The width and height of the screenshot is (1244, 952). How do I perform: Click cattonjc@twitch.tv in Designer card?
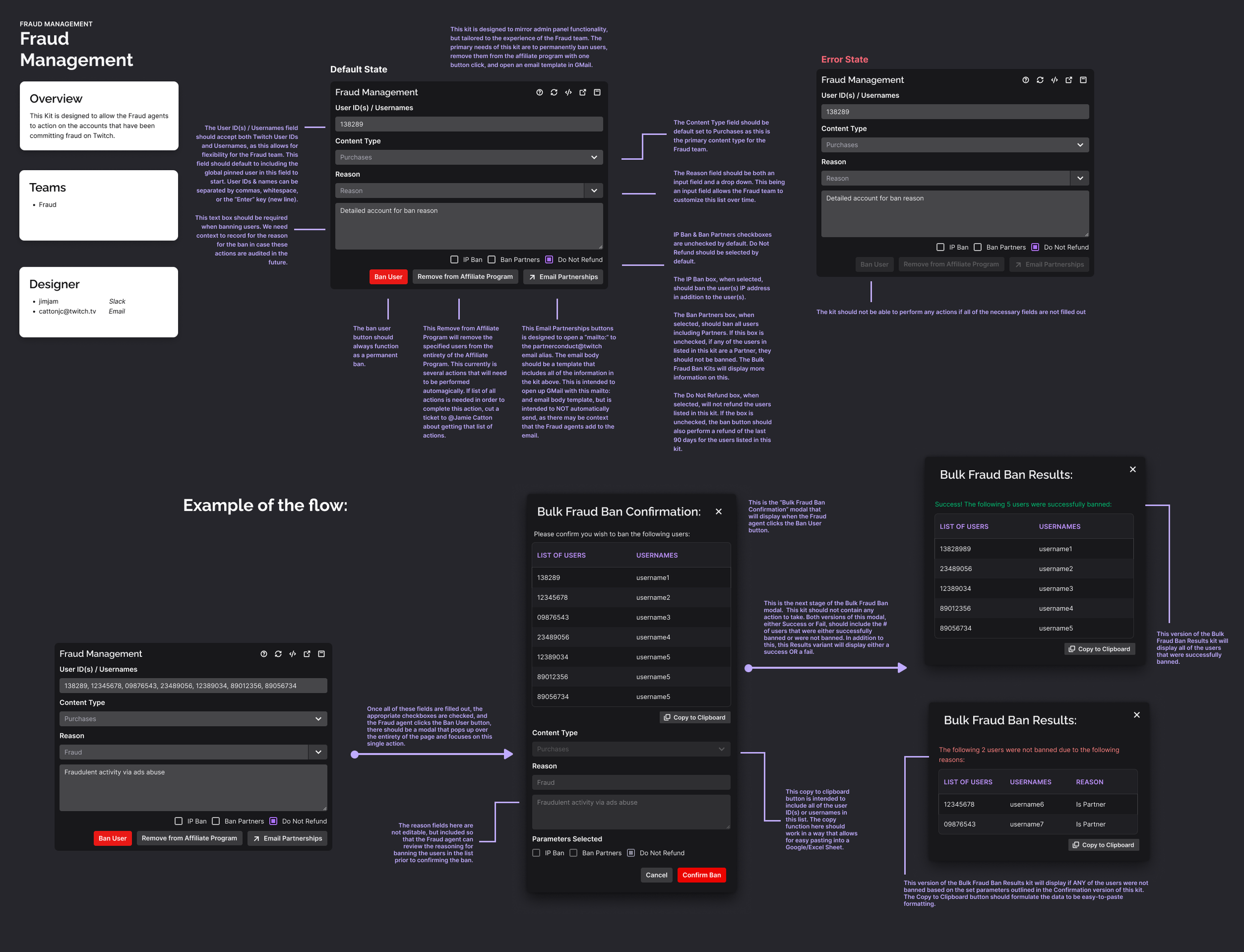pos(67,312)
